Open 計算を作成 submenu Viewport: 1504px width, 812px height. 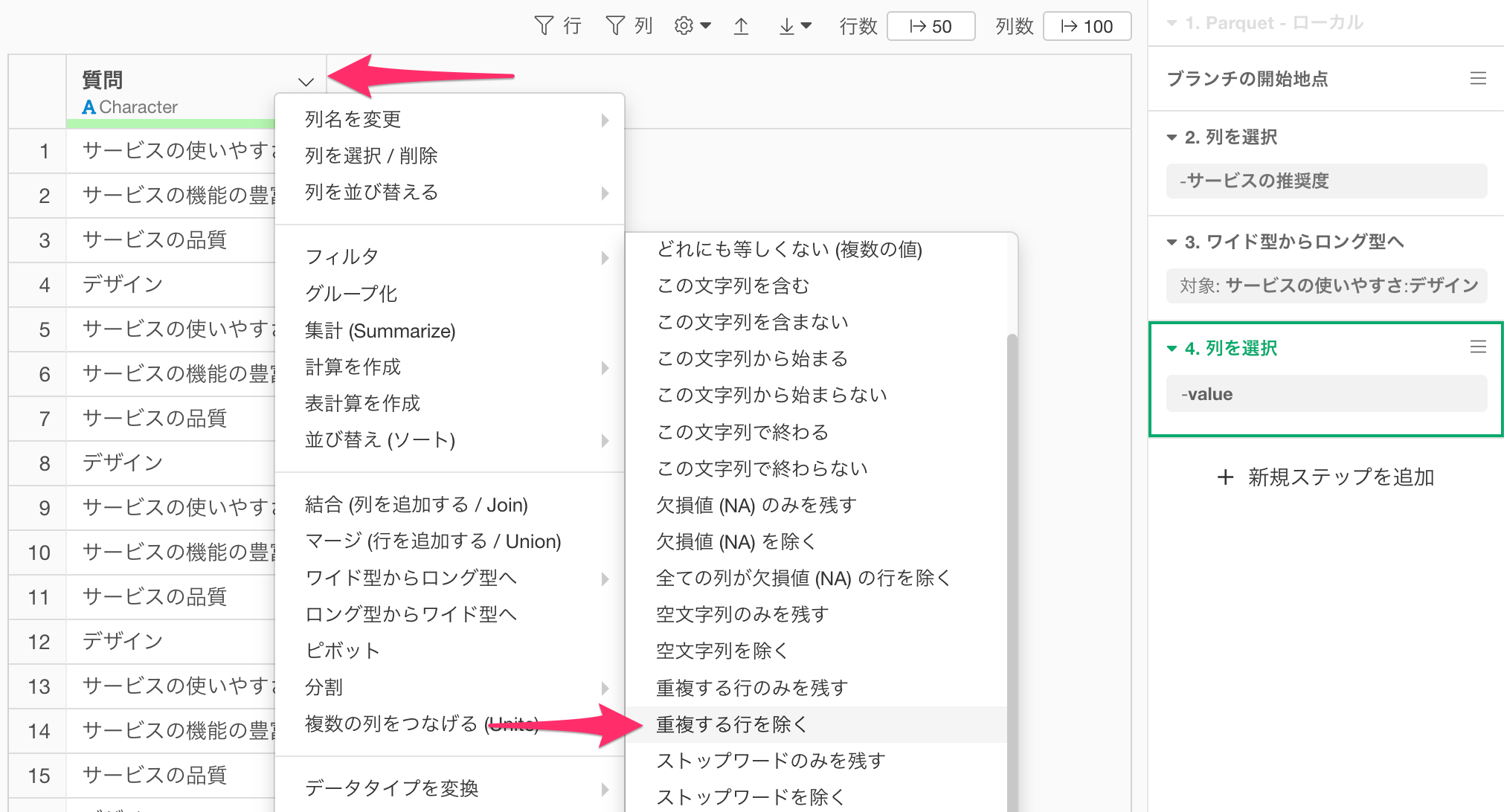449,367
